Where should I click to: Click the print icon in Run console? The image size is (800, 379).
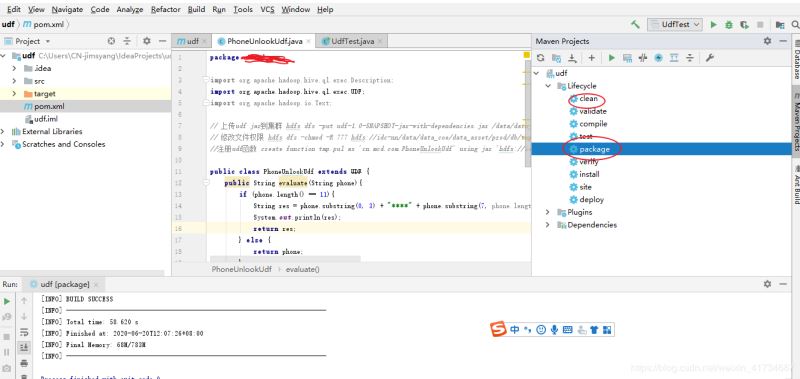(x=24, y=364)
